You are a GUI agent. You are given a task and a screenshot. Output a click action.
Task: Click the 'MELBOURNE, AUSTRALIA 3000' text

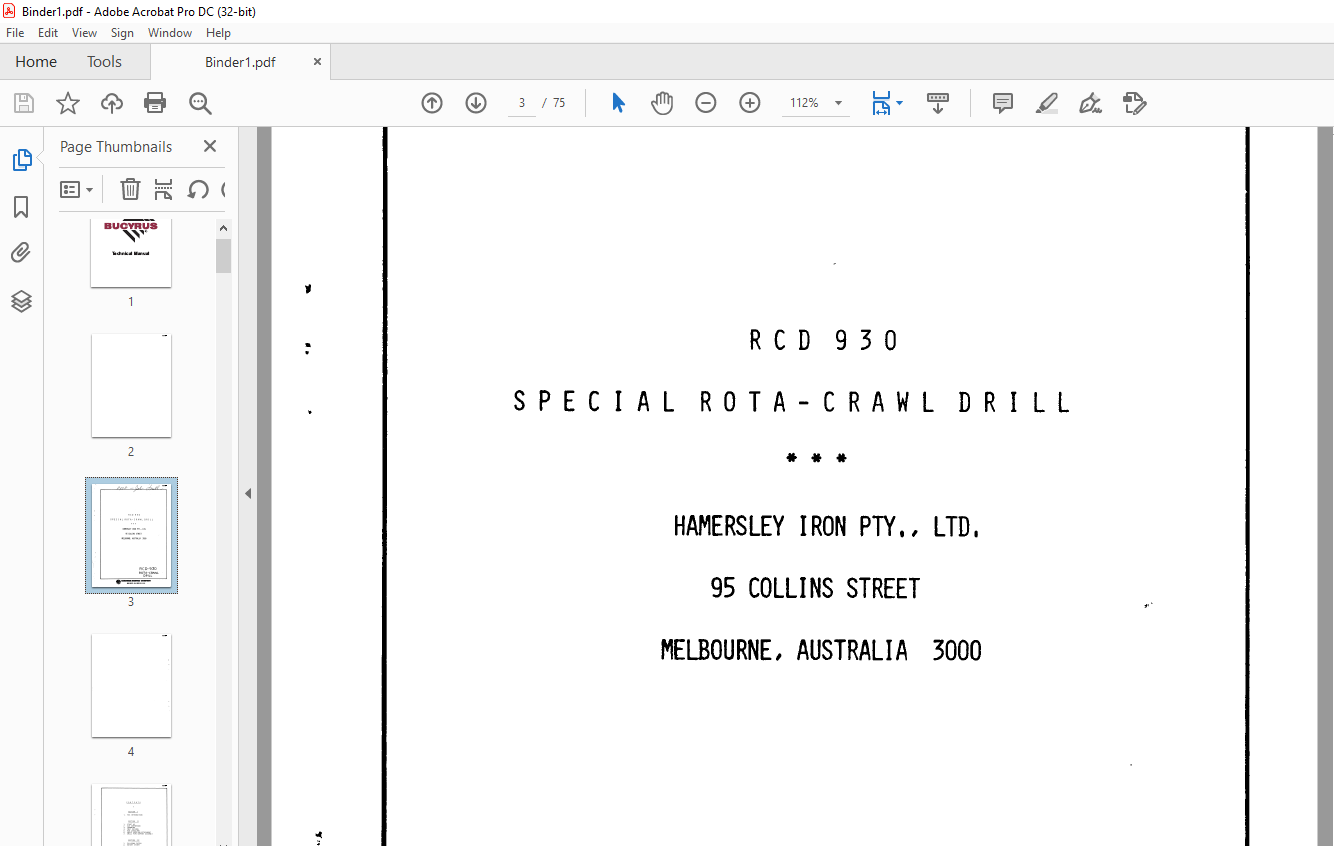(x=821, y=651)
